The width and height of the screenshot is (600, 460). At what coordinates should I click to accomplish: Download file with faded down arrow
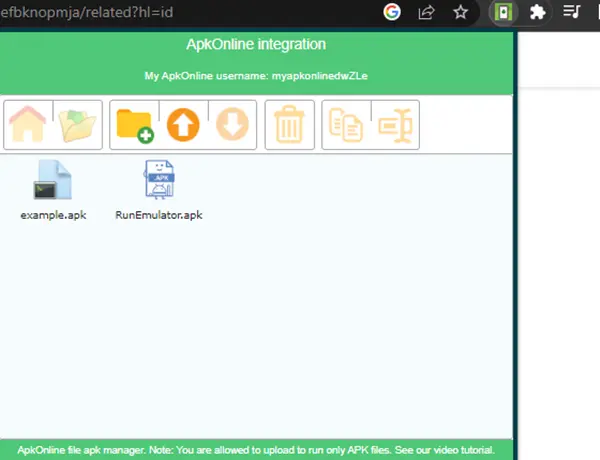pyautogui.click(x=232, y=124)
